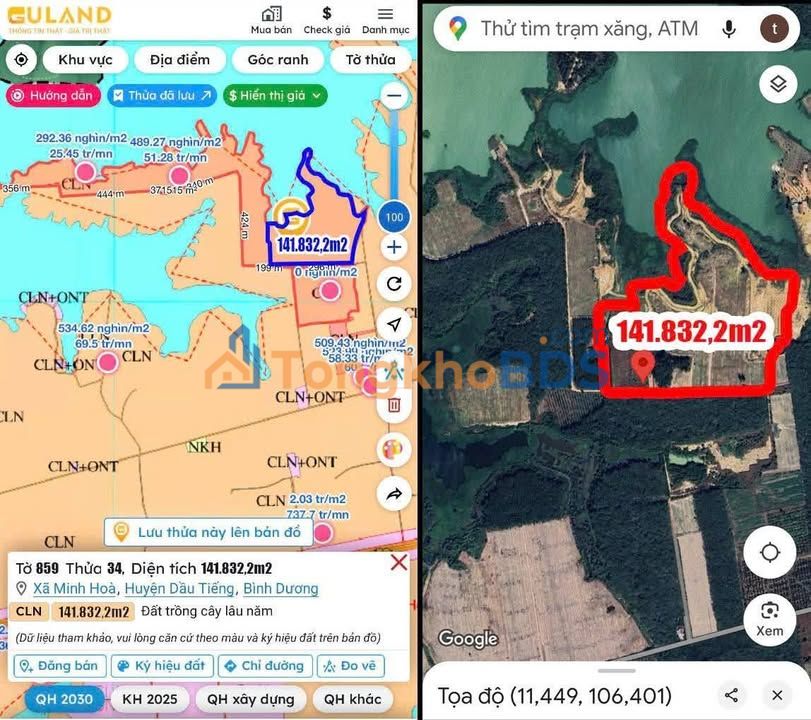The height and width of the screenshot is (720, 811).
Task: Click the trash delete icon on map
Action: pos(394,404)
